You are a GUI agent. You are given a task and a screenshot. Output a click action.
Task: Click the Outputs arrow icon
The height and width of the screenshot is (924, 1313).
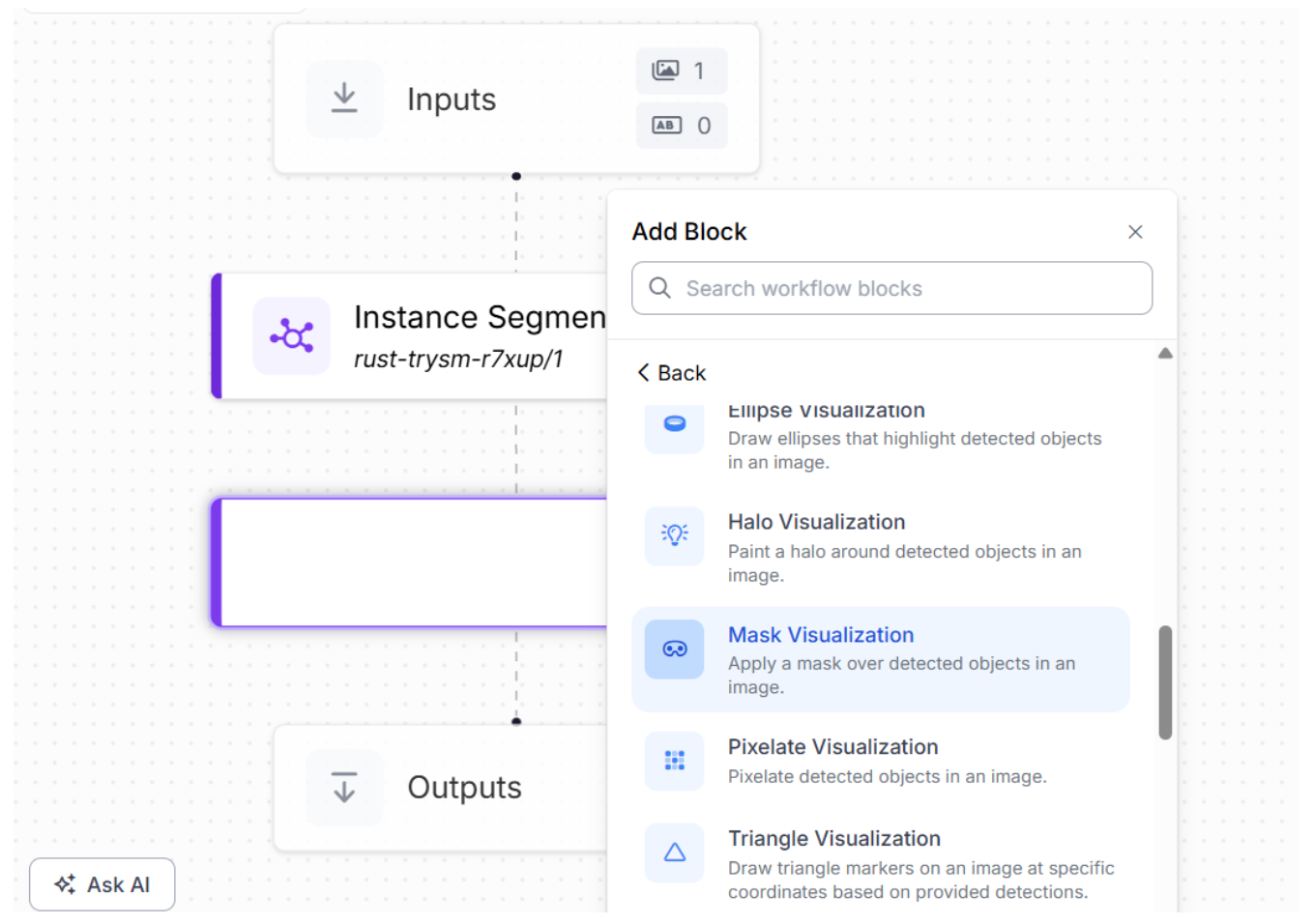(x=344, y=788)
